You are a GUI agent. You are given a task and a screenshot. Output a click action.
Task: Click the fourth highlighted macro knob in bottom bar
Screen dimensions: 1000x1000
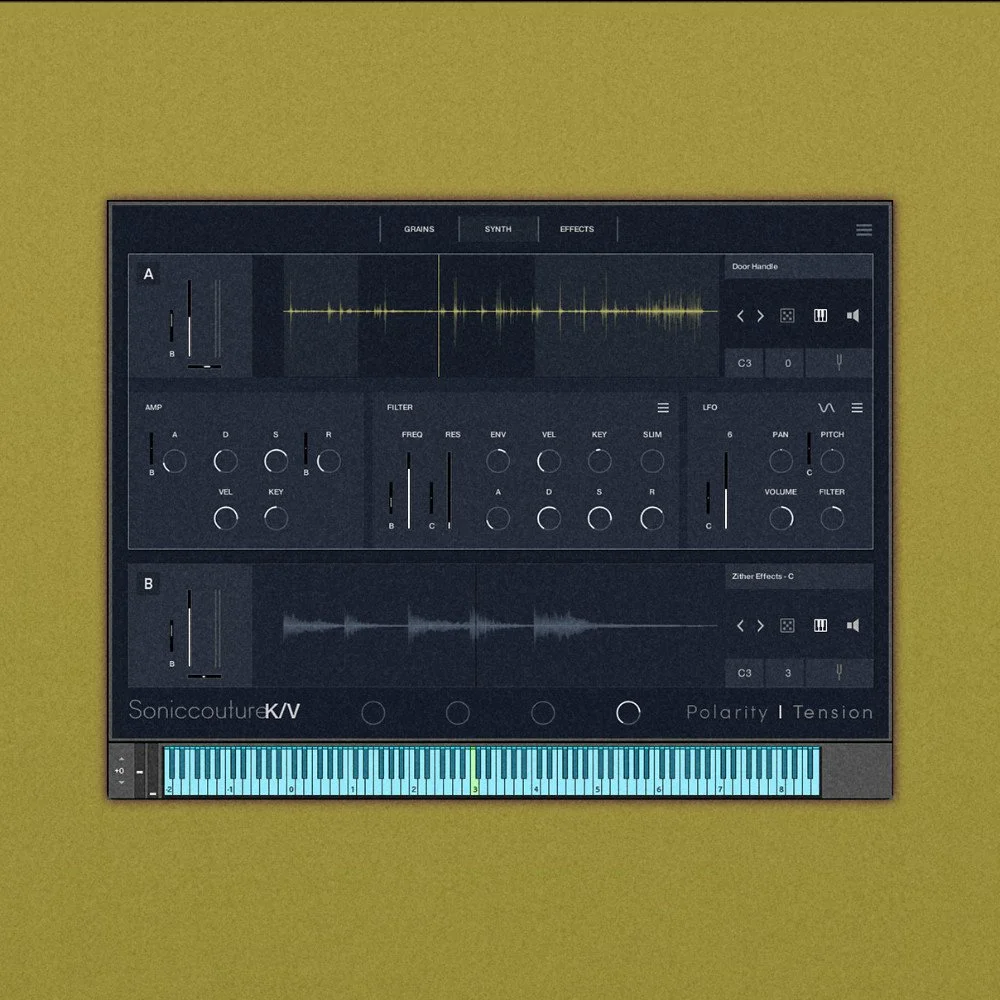click(628, 713)
